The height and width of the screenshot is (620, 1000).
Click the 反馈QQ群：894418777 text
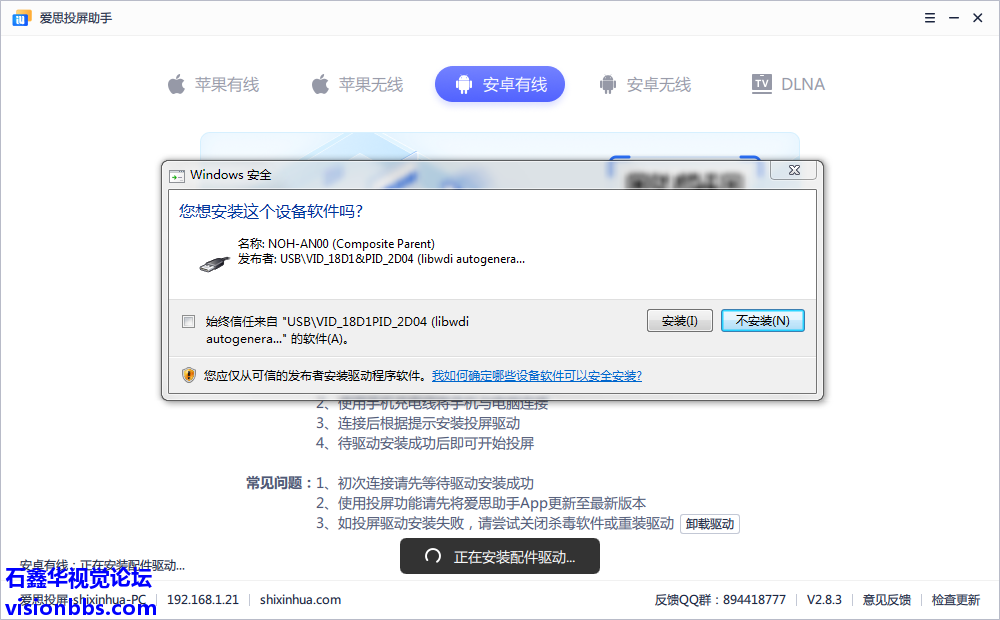click(720, 600)
